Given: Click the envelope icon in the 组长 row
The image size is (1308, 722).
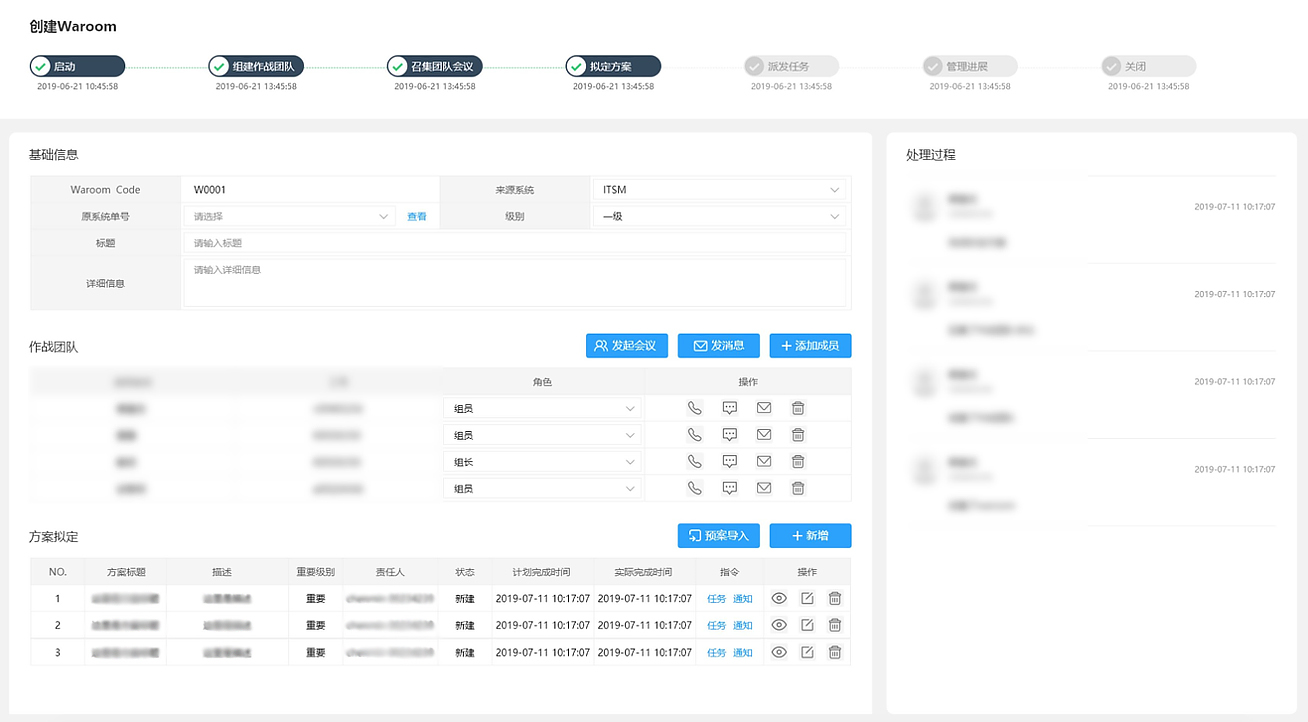Looking at the screenshot, I should point(764,461).
